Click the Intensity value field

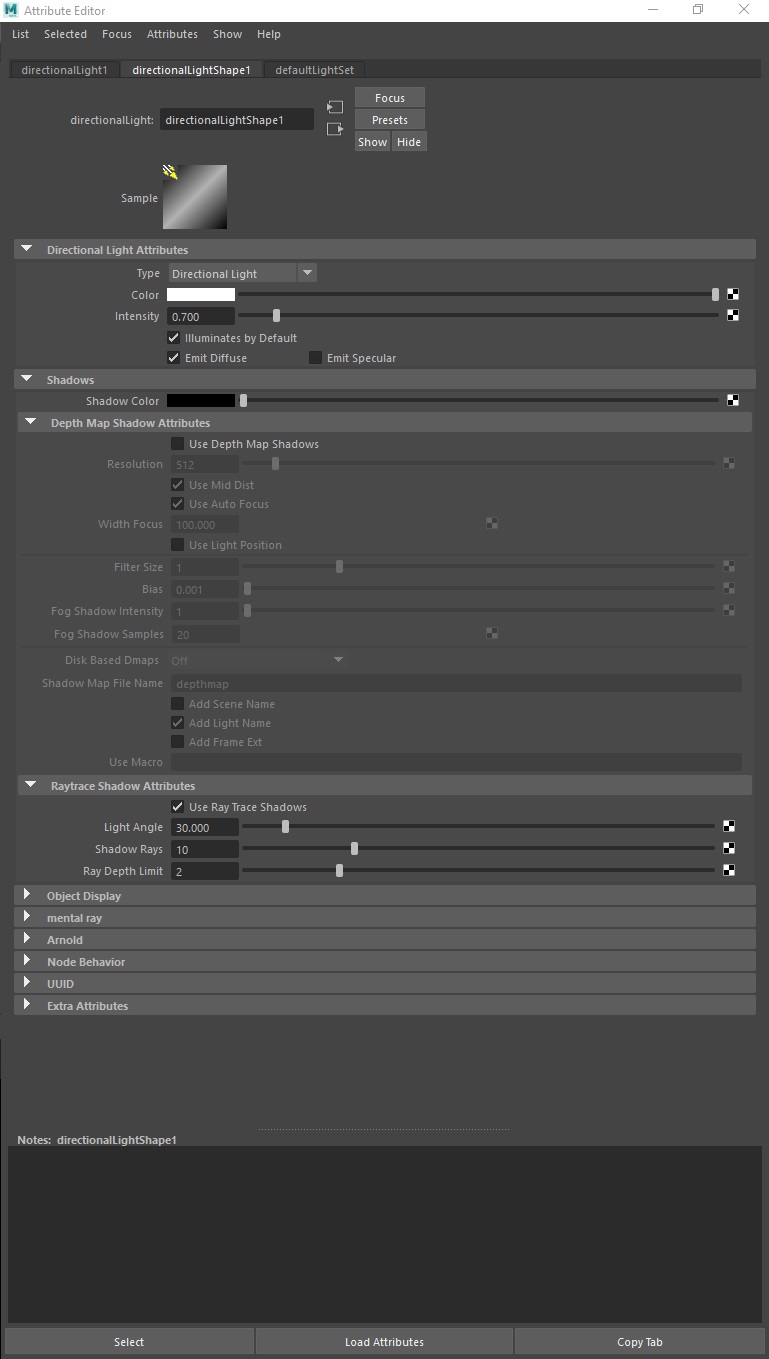(x=202, y=316)
